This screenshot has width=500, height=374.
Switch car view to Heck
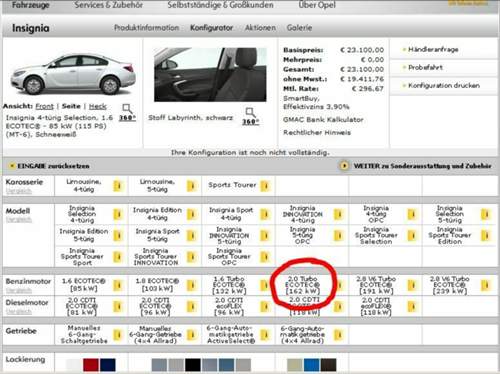point(98,106)
